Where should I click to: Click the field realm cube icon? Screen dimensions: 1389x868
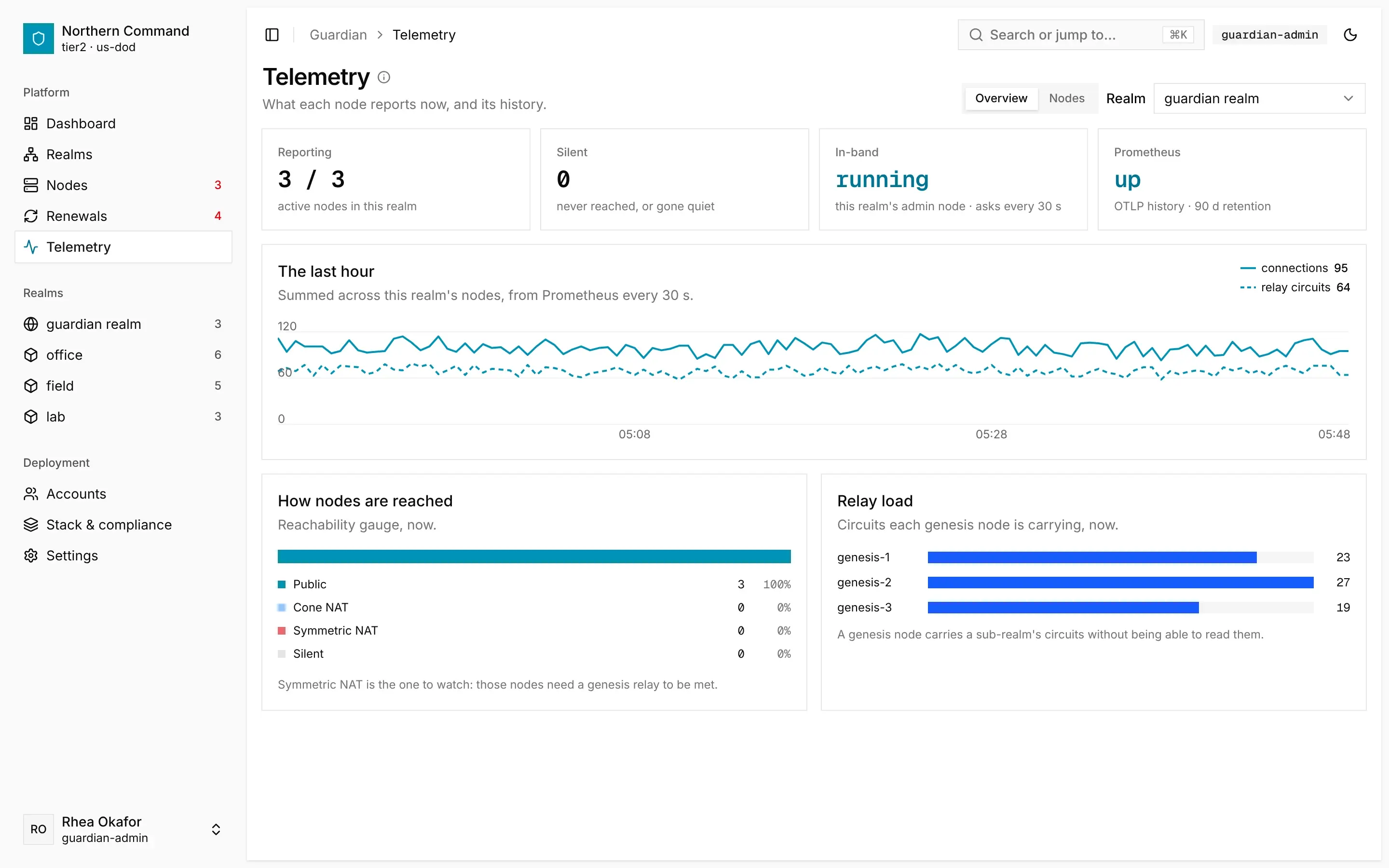tap(31, 386)
